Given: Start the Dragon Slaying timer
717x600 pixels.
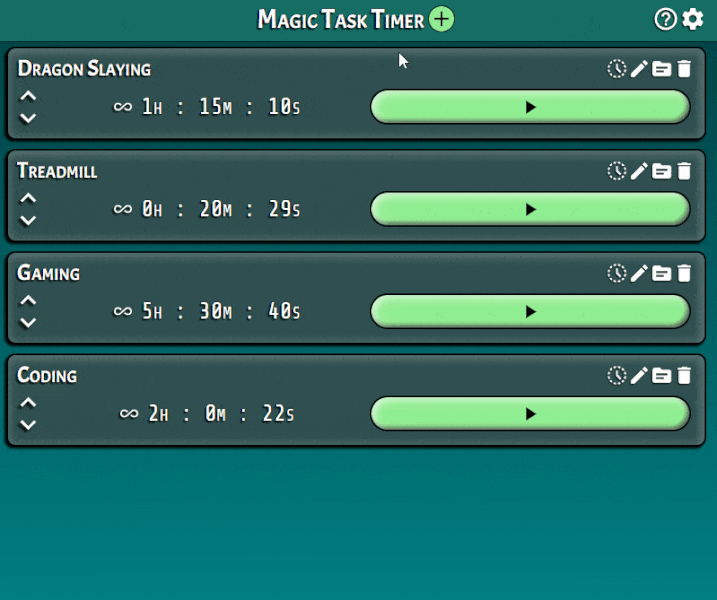Looking at the screenshot, I should [x=530, y=107].
